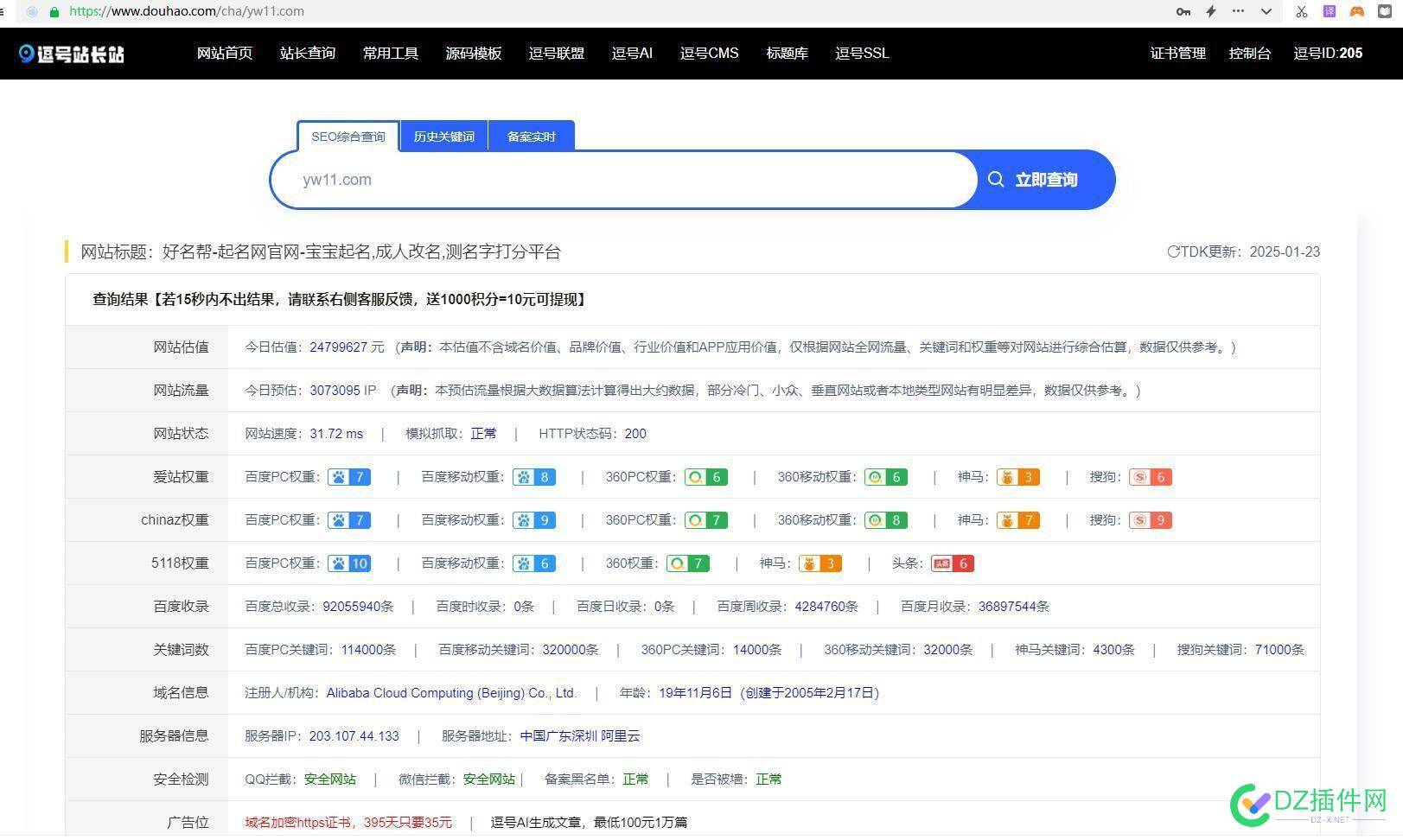Click the browser lightning bolt icon
Screen dimensions: 1403x840
(x=1211, y=11)
